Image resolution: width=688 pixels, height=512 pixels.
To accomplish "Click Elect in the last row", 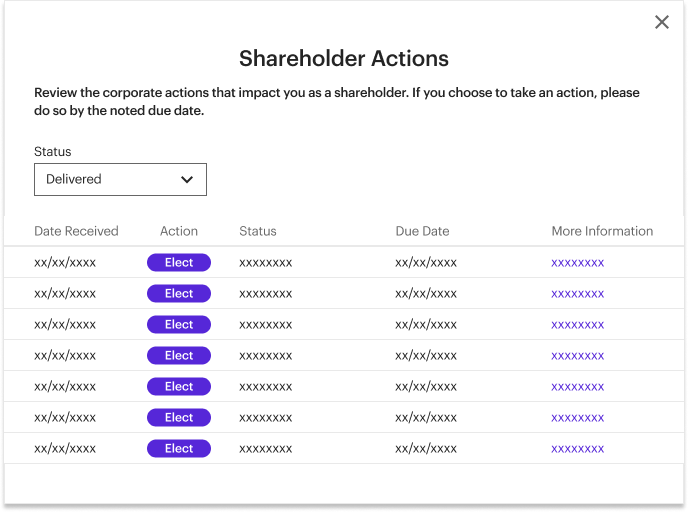I will pyautogui.click(x=179, y=449).
